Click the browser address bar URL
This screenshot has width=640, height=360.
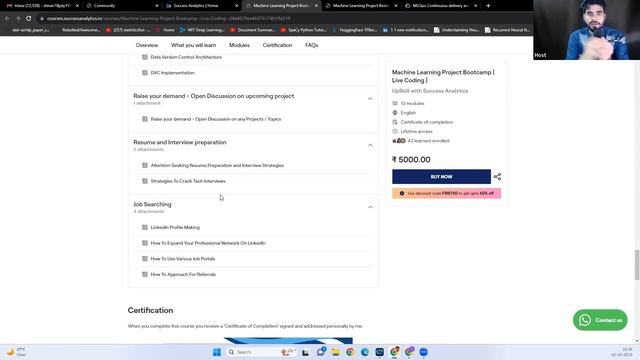[169, 18]
